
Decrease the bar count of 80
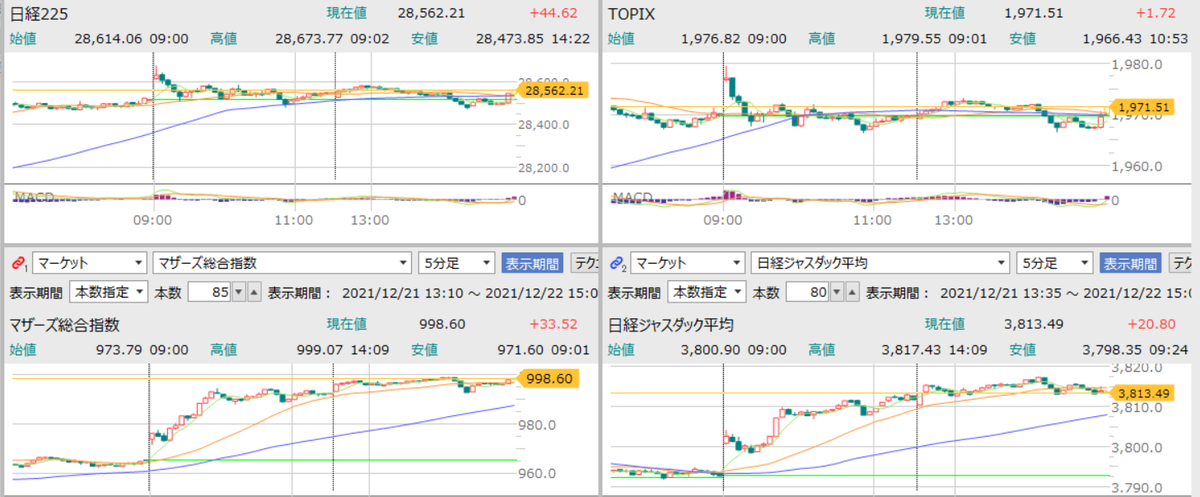click(x=836, y=292)
